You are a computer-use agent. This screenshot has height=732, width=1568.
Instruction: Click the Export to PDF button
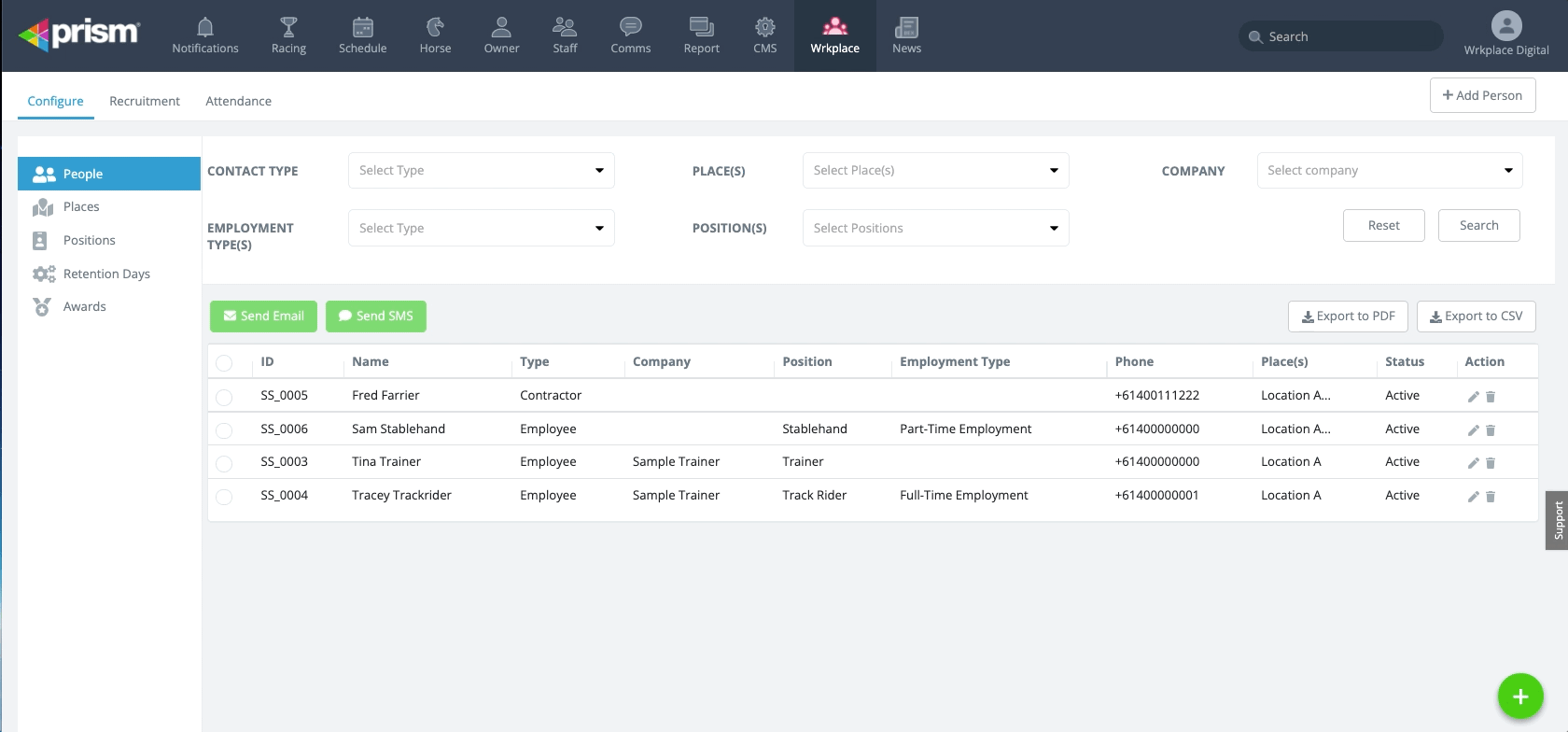(1348, 317)
